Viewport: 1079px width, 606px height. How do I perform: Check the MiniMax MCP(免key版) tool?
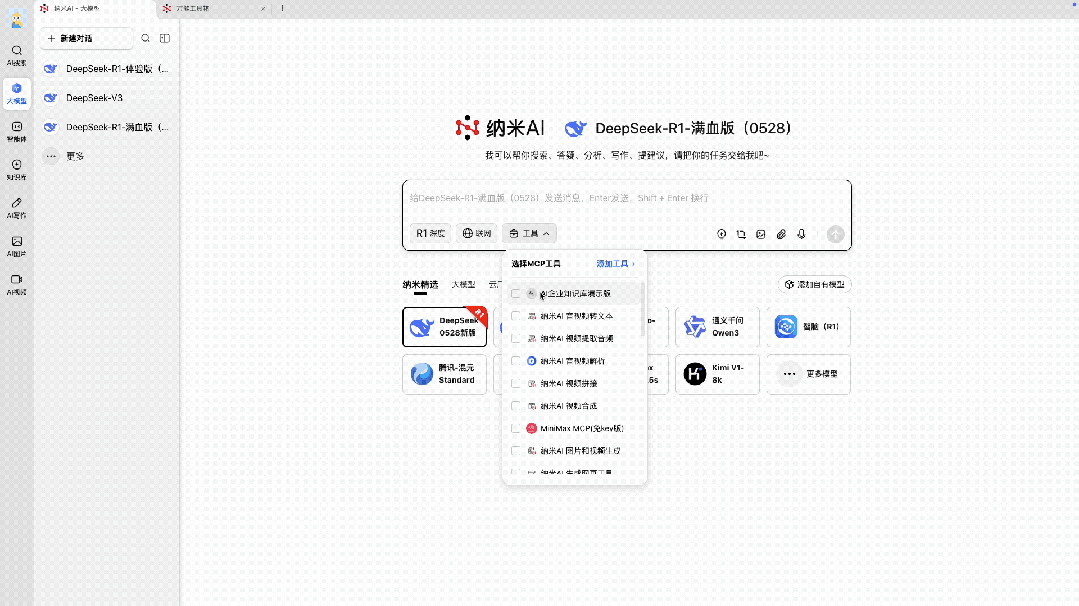(x=515, y=429)
